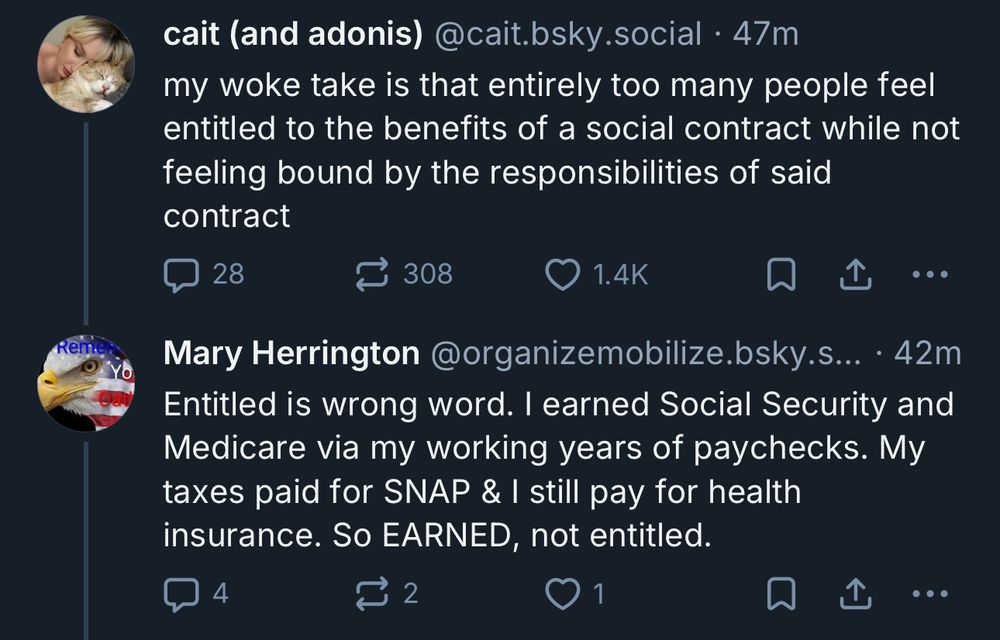The height and width of the screenshot is (640, 1000).
Task: Expand the 308 repost count
Action: (430, 273)
